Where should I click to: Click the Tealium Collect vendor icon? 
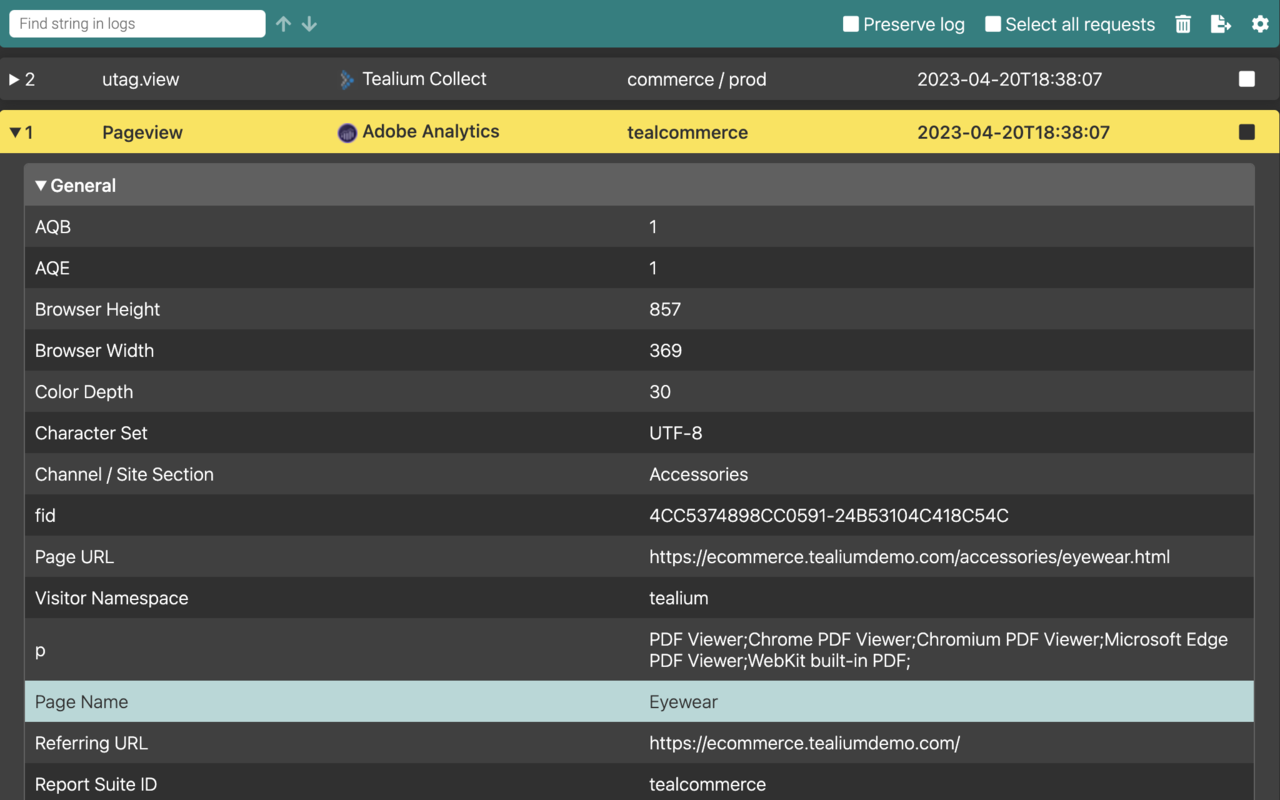point(346,80)
